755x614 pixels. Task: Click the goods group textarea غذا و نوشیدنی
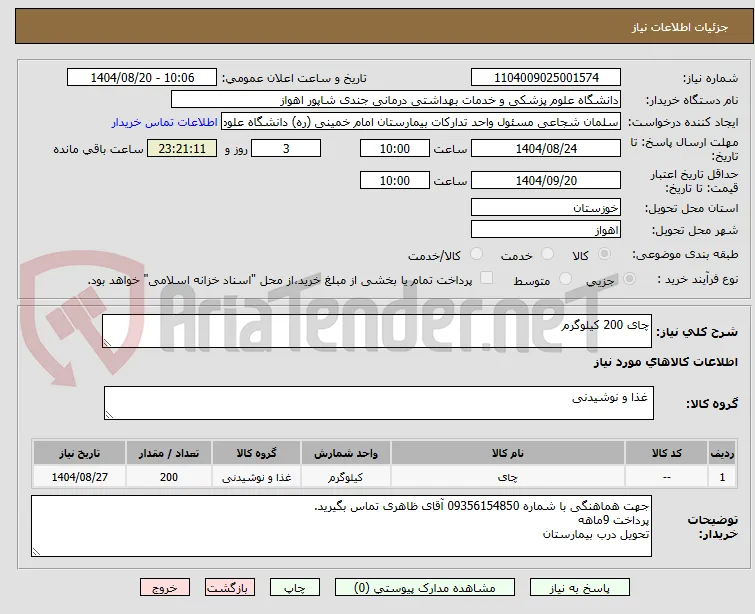click(379, 403)
